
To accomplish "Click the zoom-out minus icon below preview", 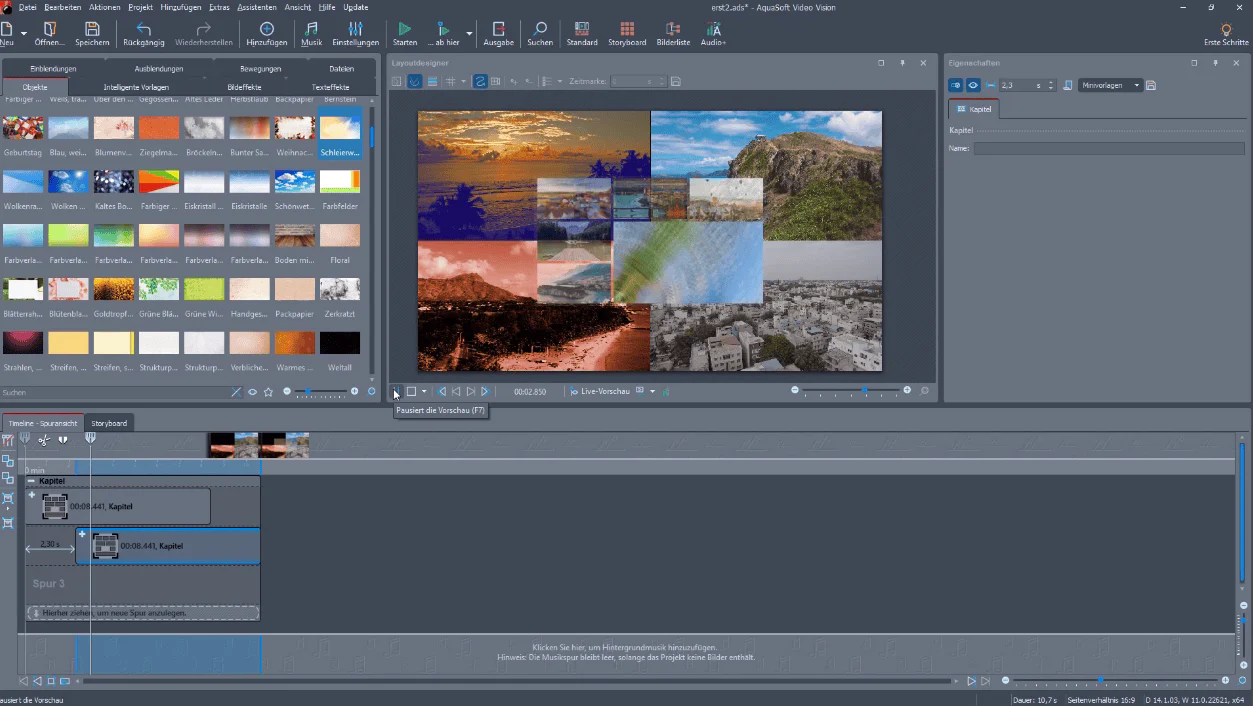I will coord(795,390).
